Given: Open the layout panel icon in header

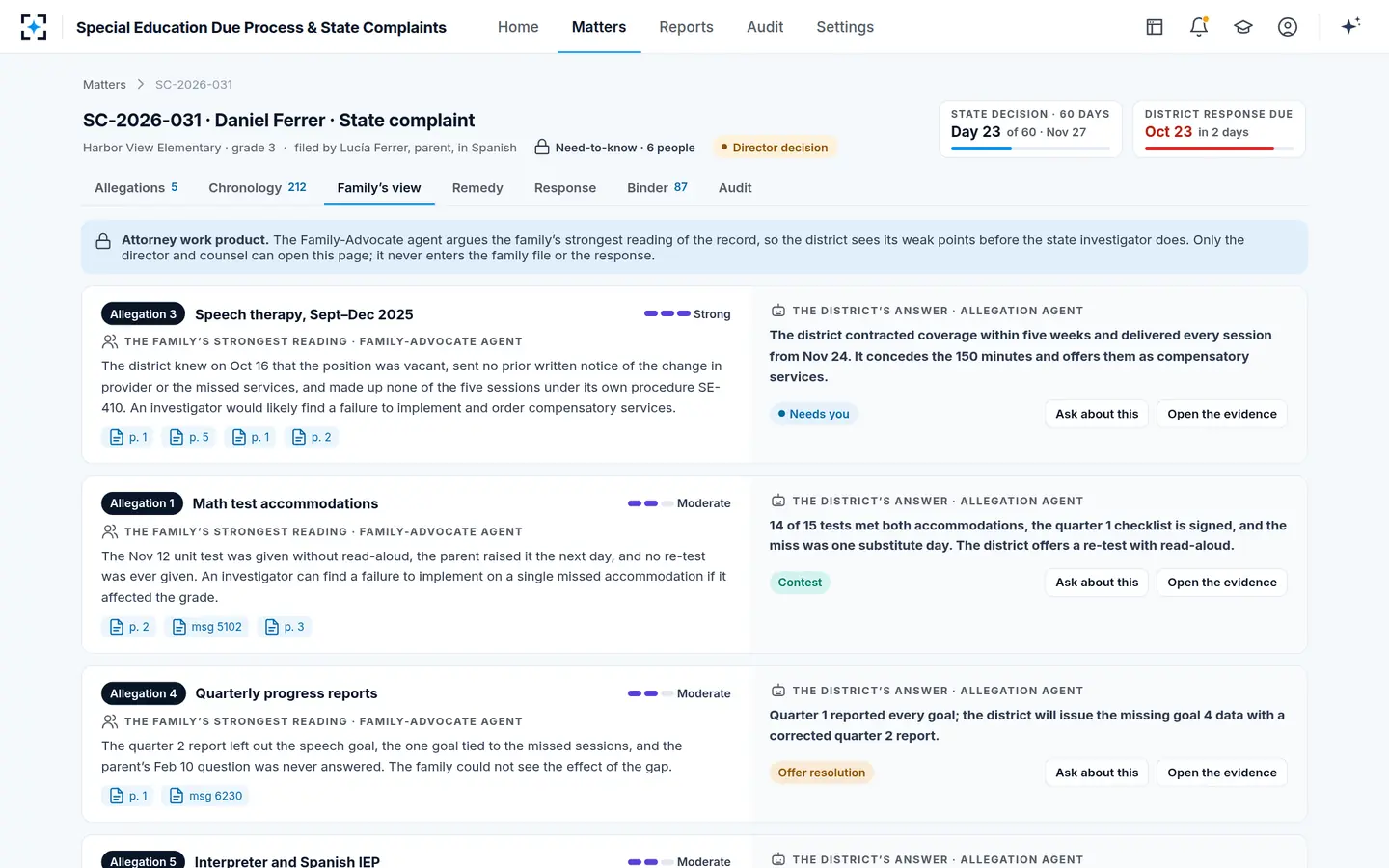Looking at the screenshot, I should click(1155, 27).
